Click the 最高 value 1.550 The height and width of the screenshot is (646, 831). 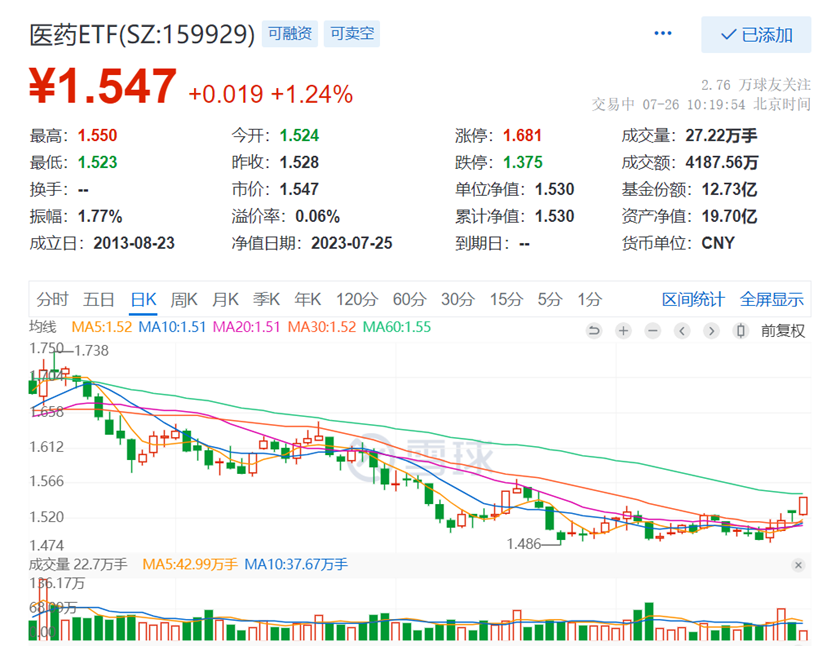(x=98, y=136)
